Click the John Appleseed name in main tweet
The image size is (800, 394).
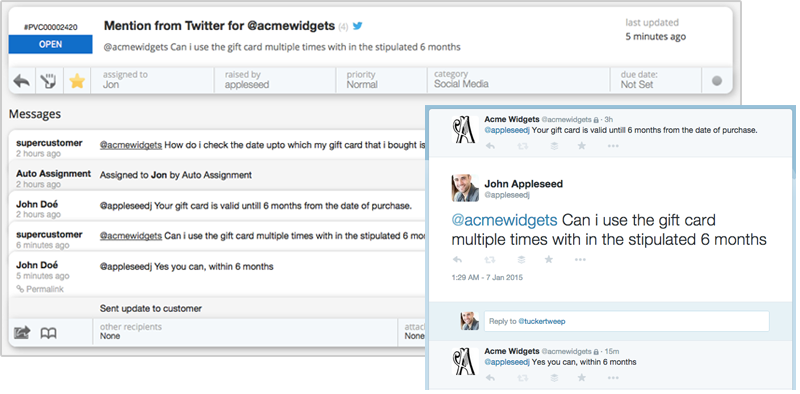523,184
